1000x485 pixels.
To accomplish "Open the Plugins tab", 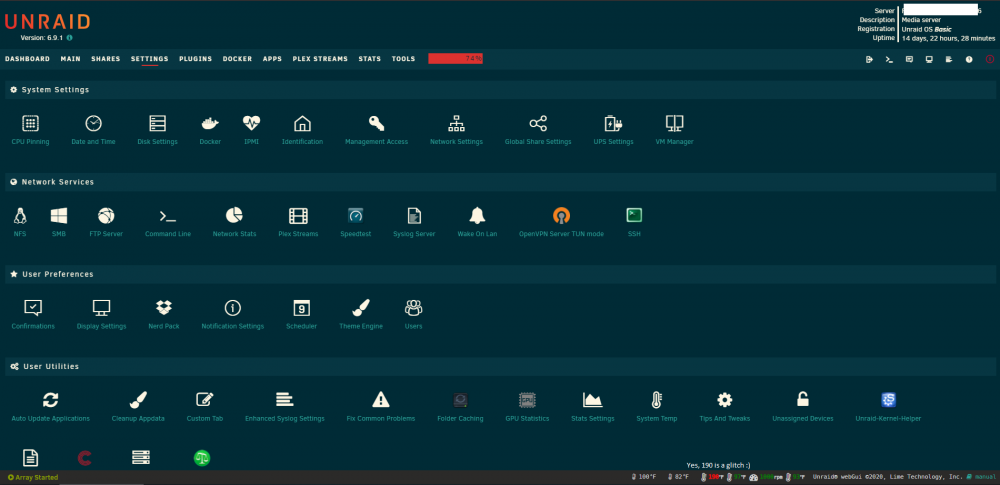I will click(x=196, y=59).
